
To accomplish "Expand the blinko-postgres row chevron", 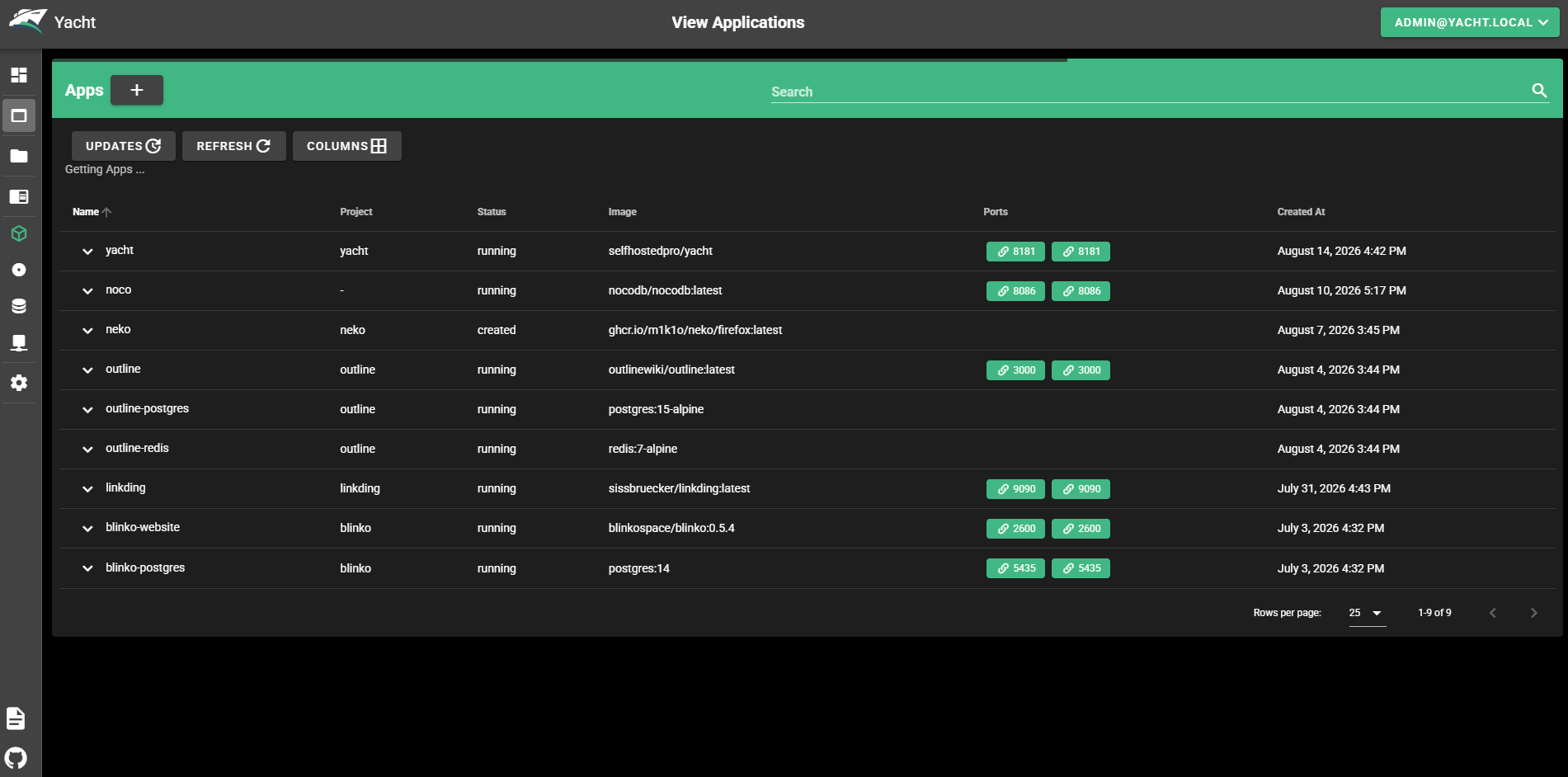I will 87,568.
